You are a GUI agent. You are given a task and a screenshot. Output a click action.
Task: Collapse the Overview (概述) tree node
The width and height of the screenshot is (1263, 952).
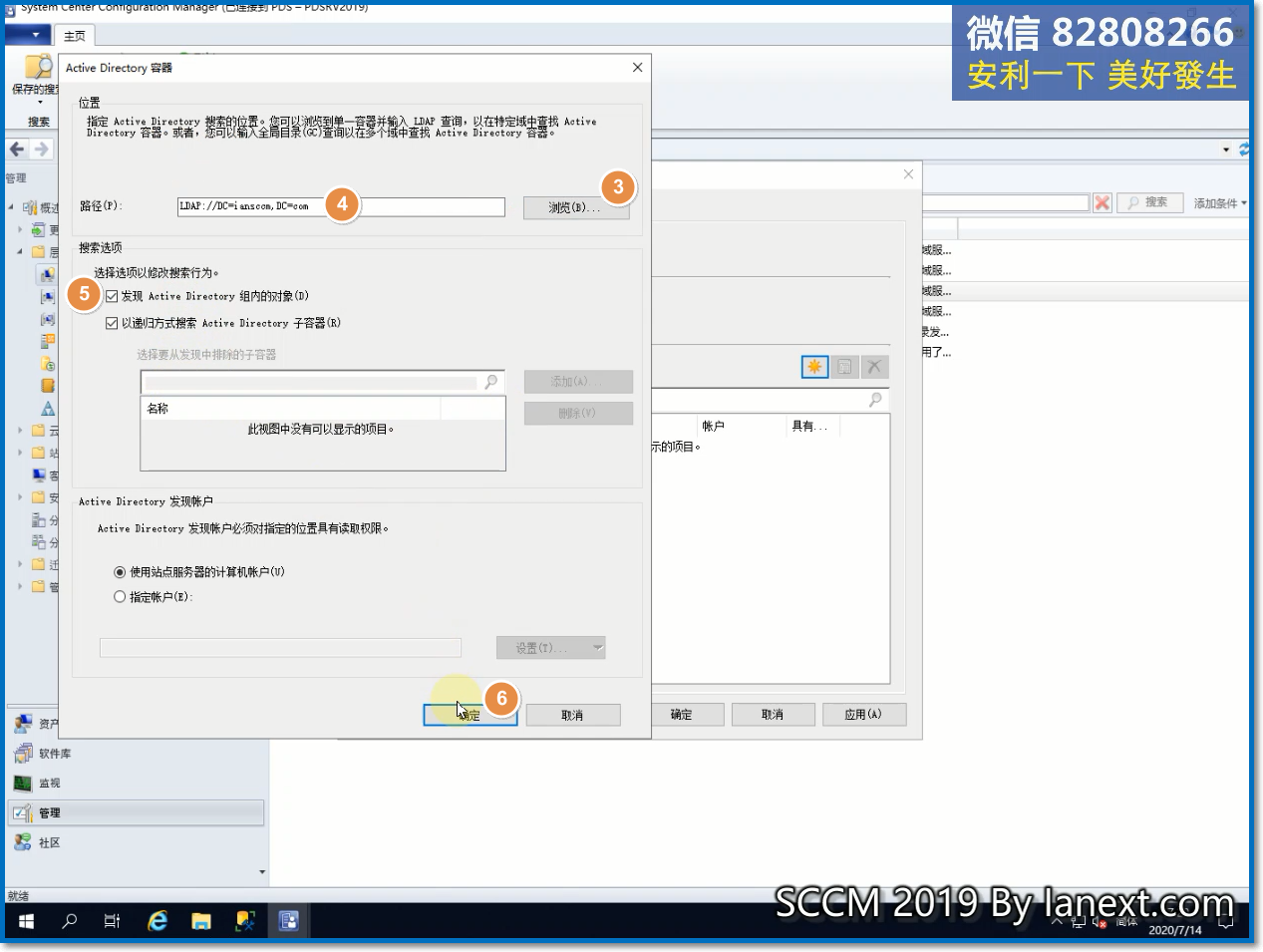coord(11,207)
